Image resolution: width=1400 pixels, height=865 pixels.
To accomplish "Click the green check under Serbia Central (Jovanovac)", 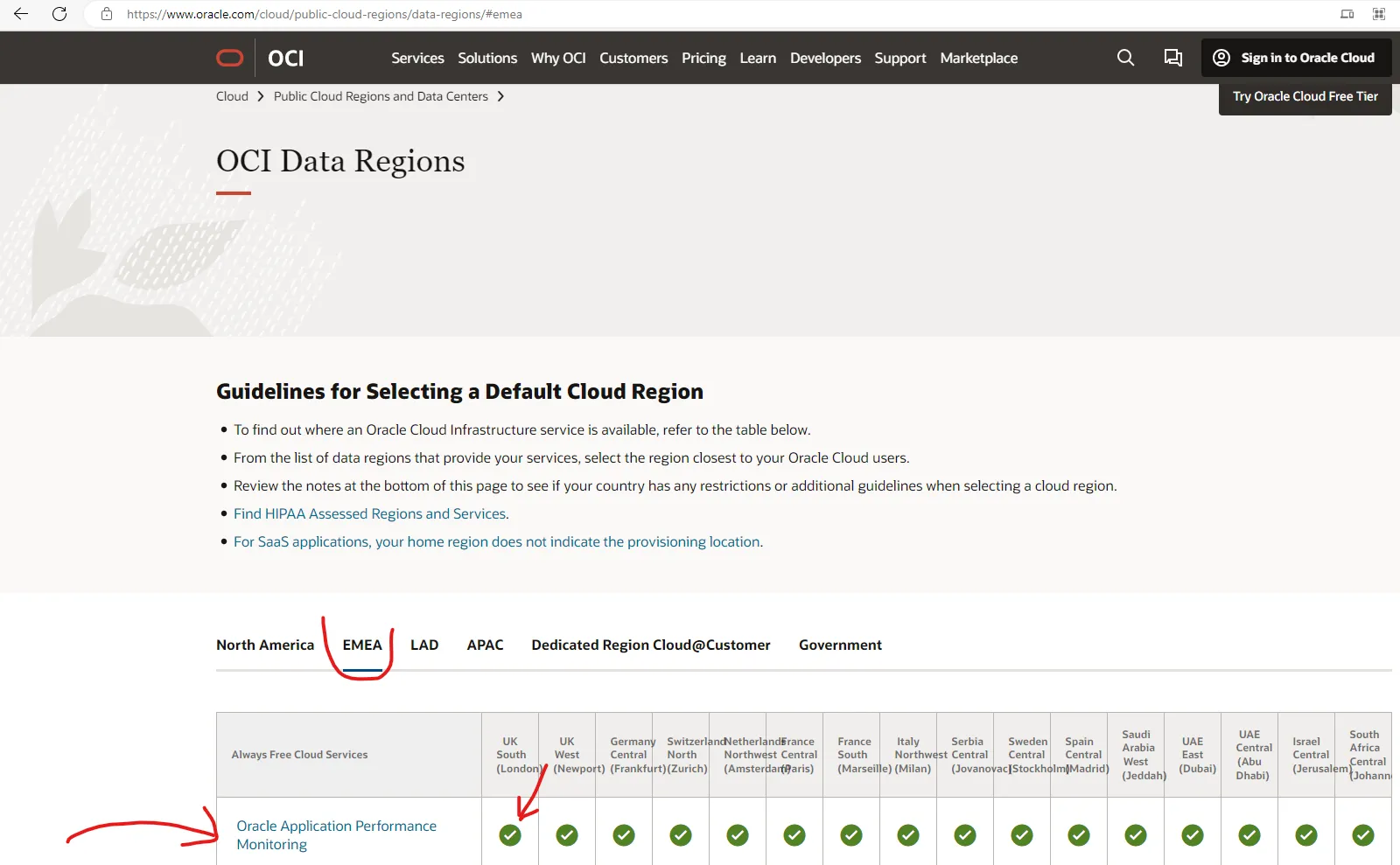I will (965, 835).
